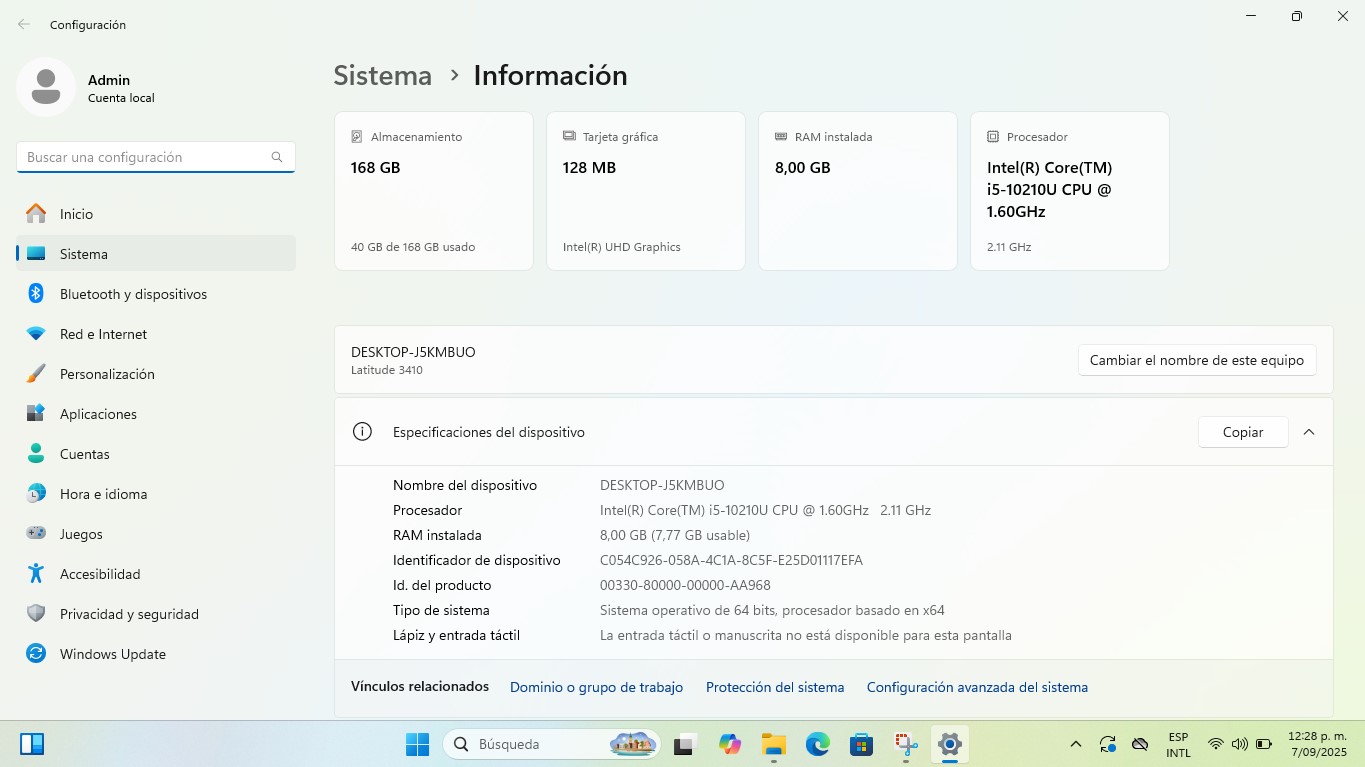Select the Personalización paintbrush icon
Screen dimensions: 1365x767
36,374
